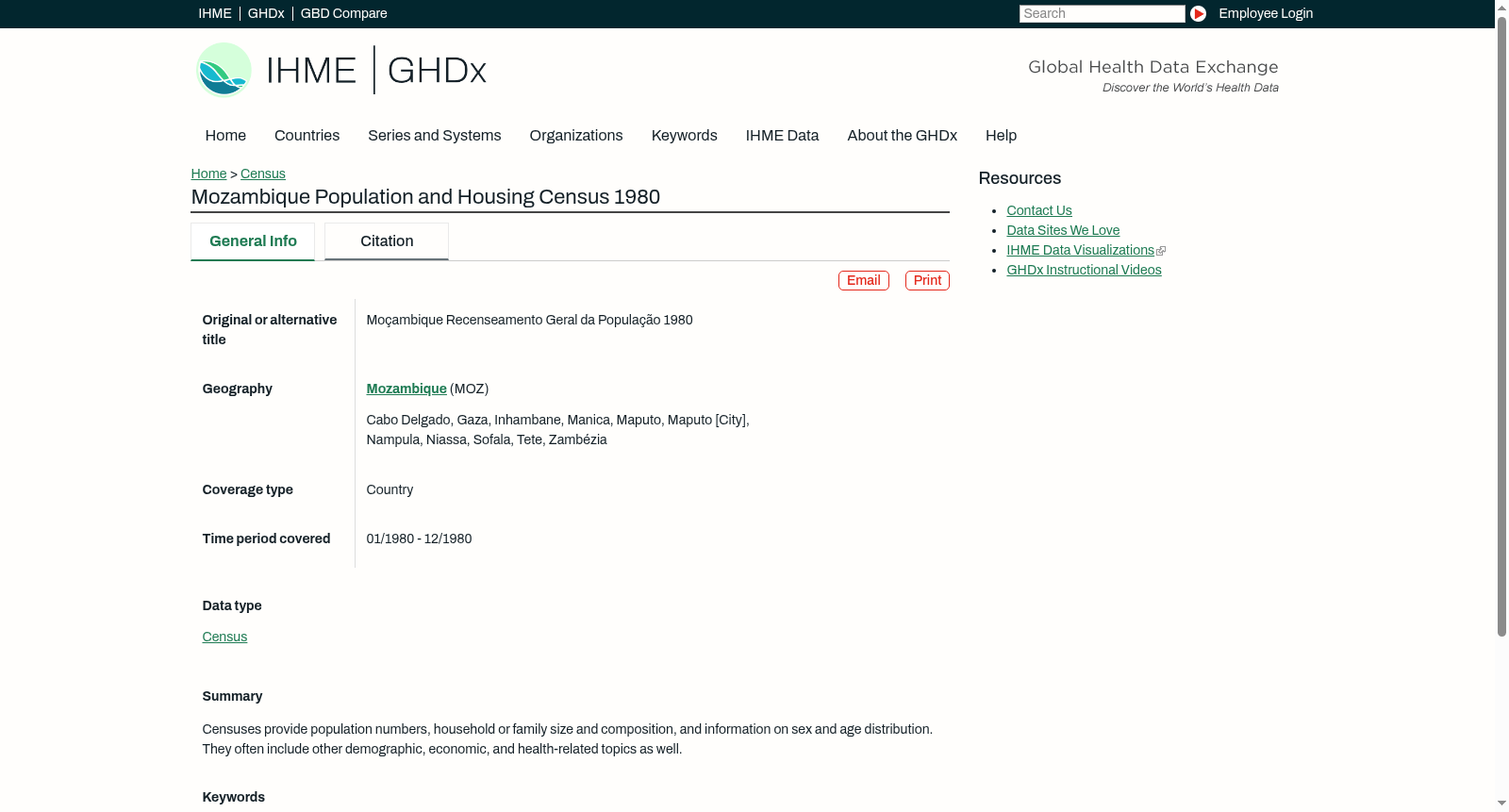Click the '(MOZ)' country code text
The width and height of the screenshot is (1509, 812).
pos(469,389)
